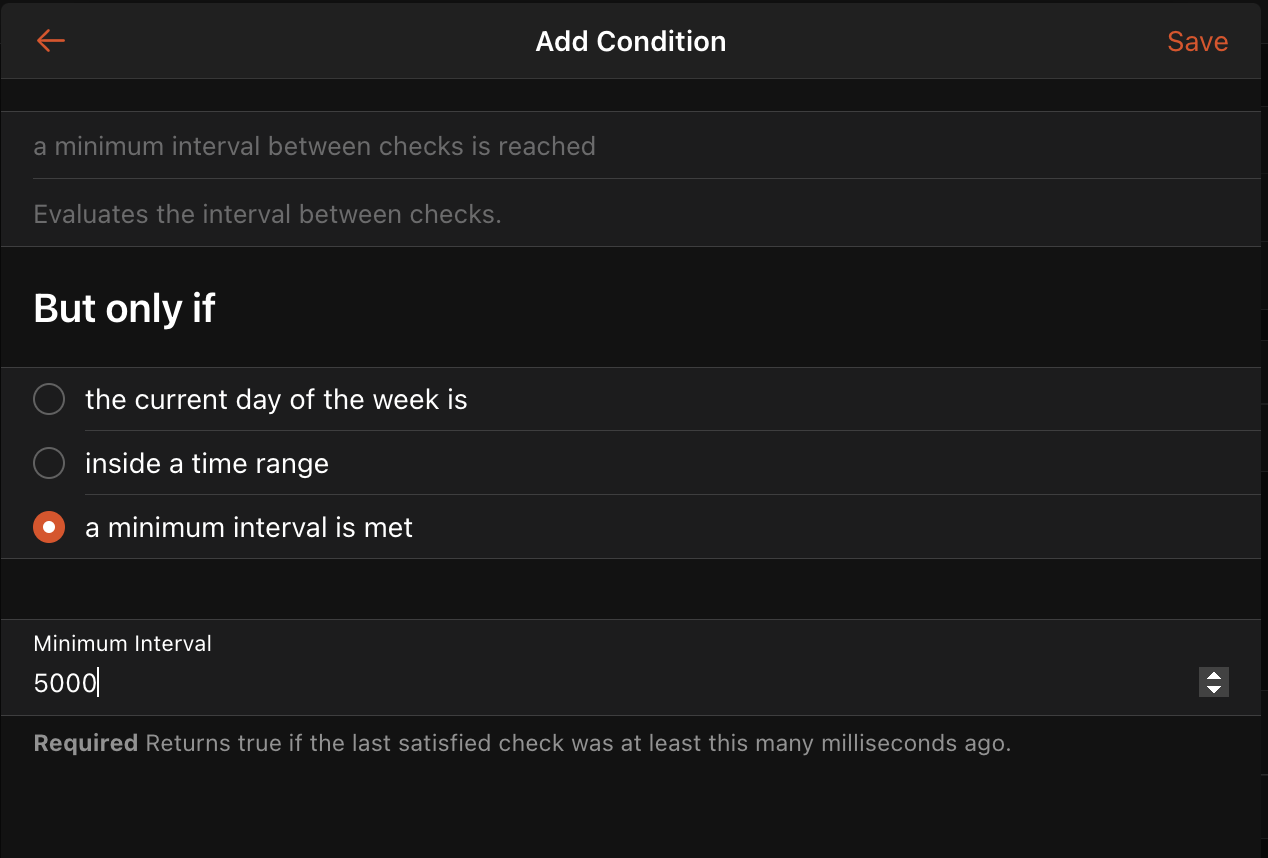Place cursor on the 5000 value

(x=65, y=684)
